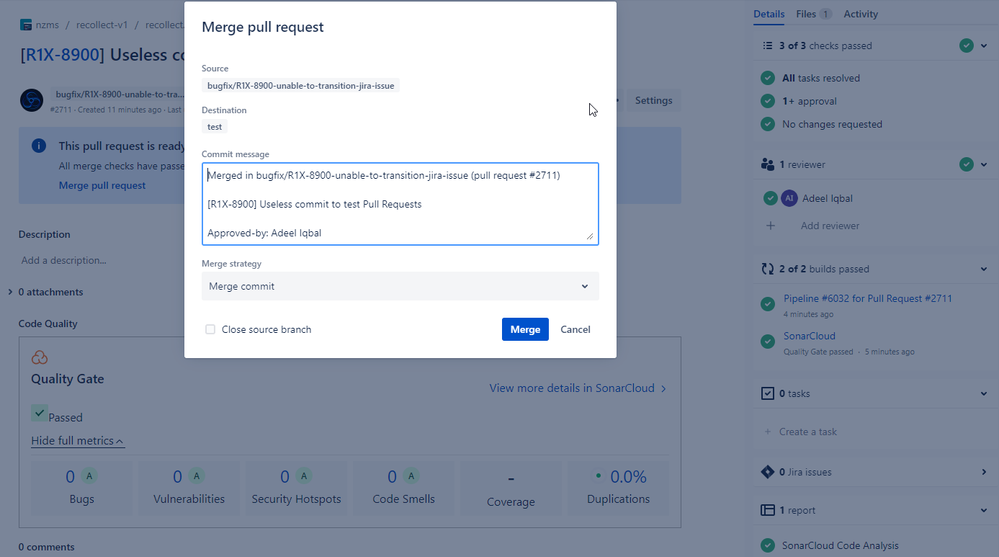
Task: Click the recollect-v1 breadcrumb link
Action: click(102, 25)
